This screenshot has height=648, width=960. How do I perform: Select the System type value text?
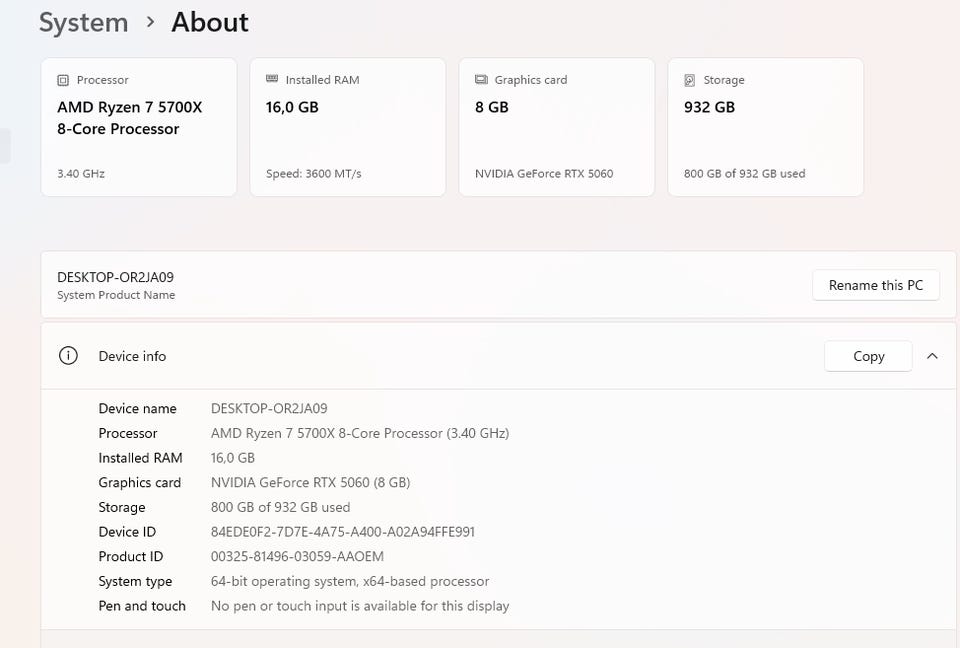point(350,581)
